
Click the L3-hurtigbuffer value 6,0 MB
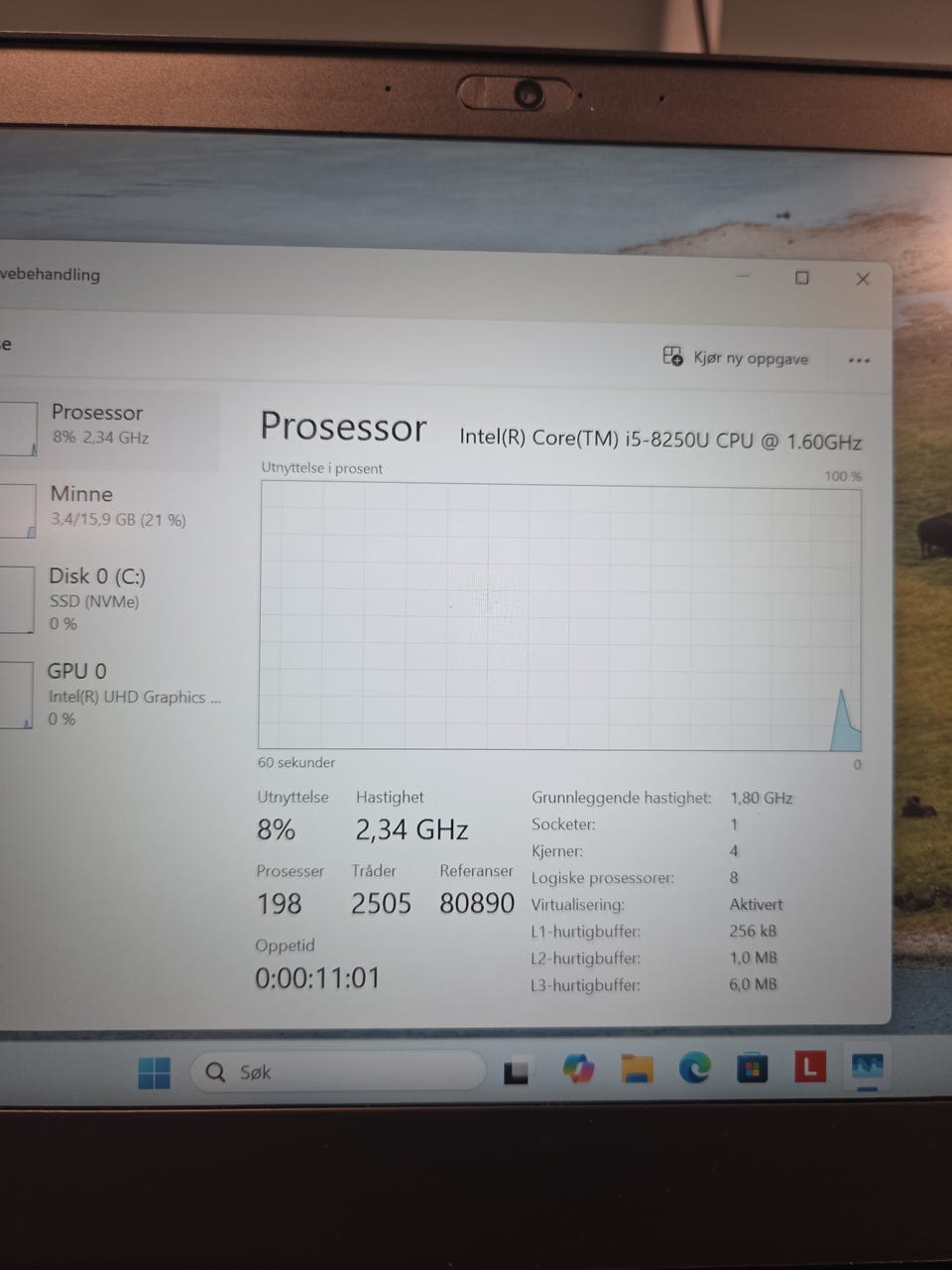[753, 984]
